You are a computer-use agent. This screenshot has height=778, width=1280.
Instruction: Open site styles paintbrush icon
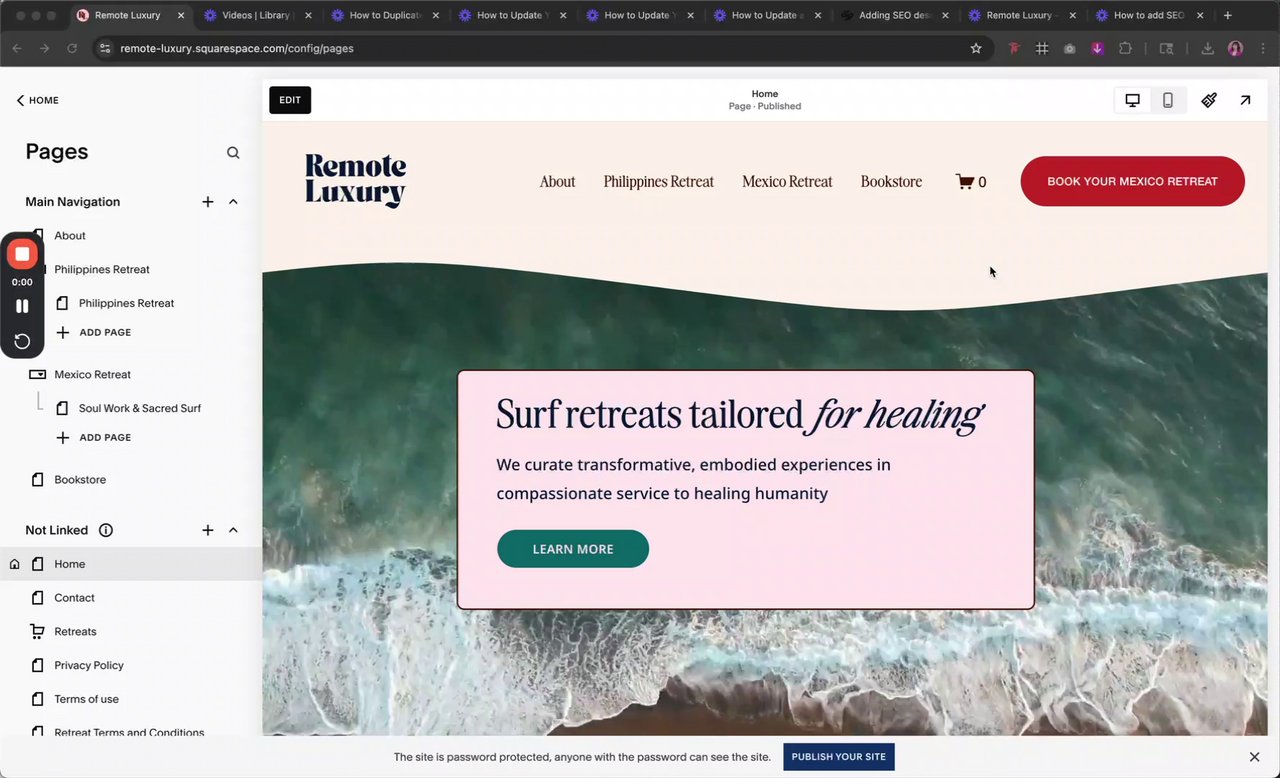[x=1209, y=100]
